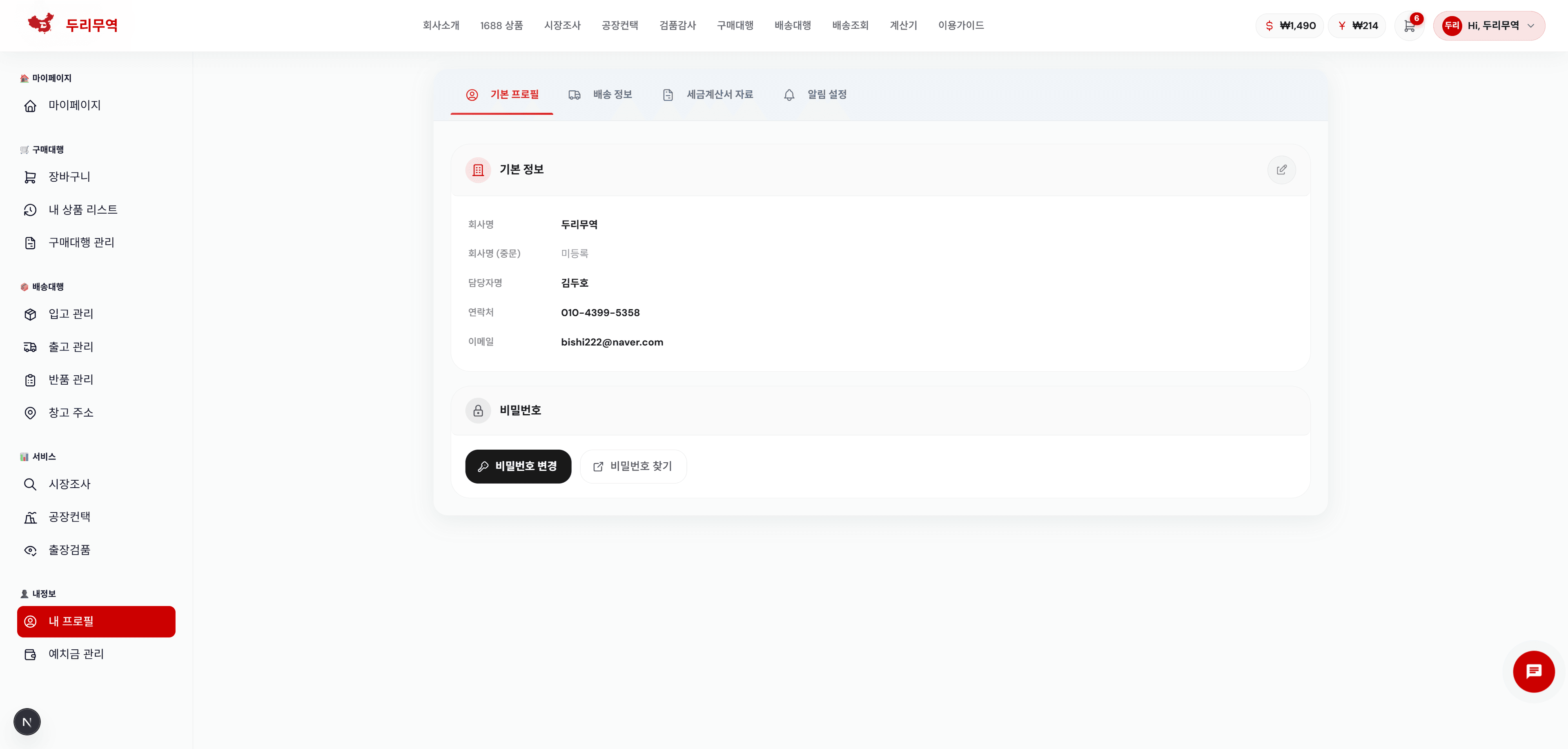Open the shopping cart with 6 items

[1410, 26]
